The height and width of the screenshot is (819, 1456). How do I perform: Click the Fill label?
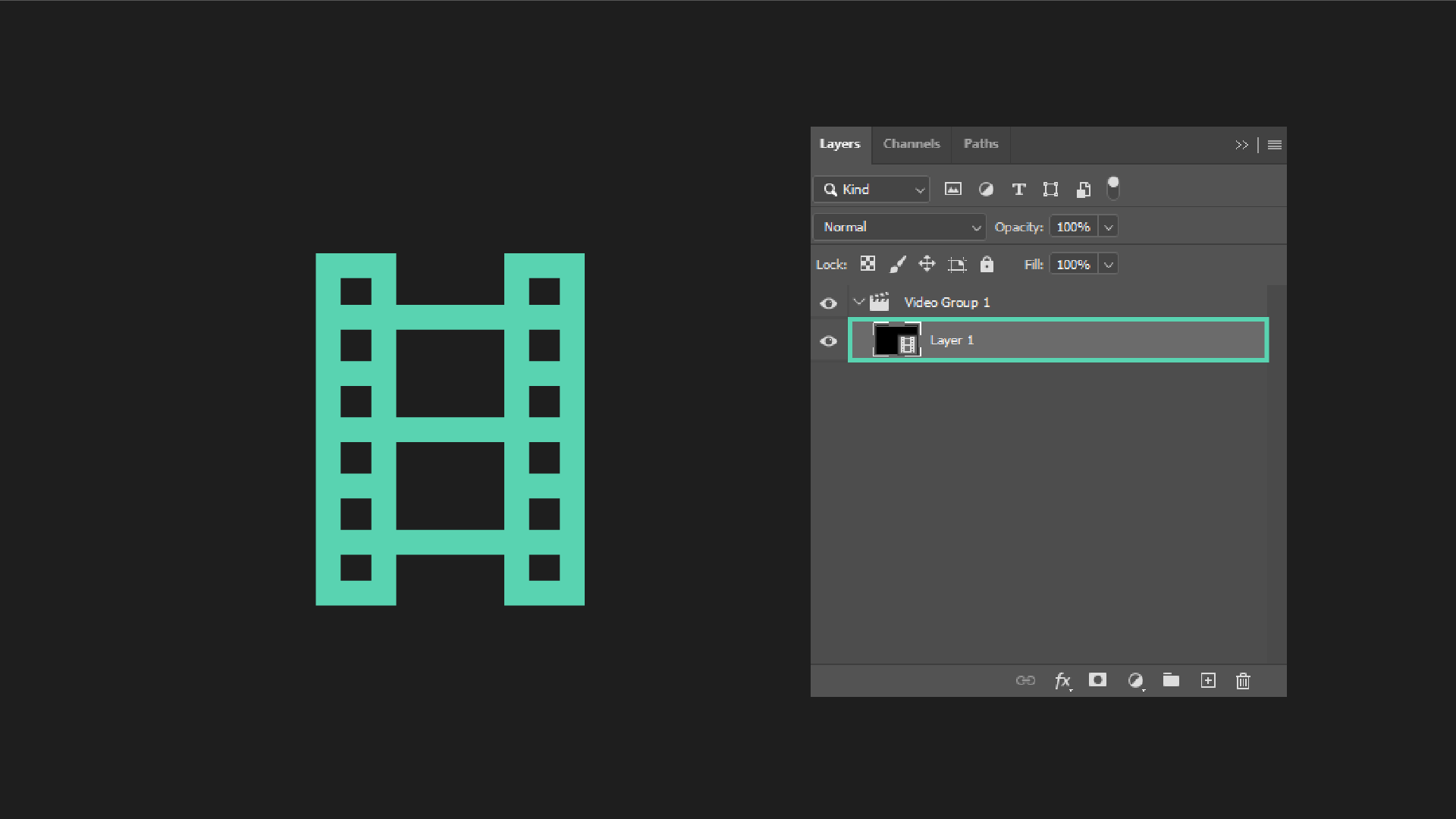click(1034, 265)
